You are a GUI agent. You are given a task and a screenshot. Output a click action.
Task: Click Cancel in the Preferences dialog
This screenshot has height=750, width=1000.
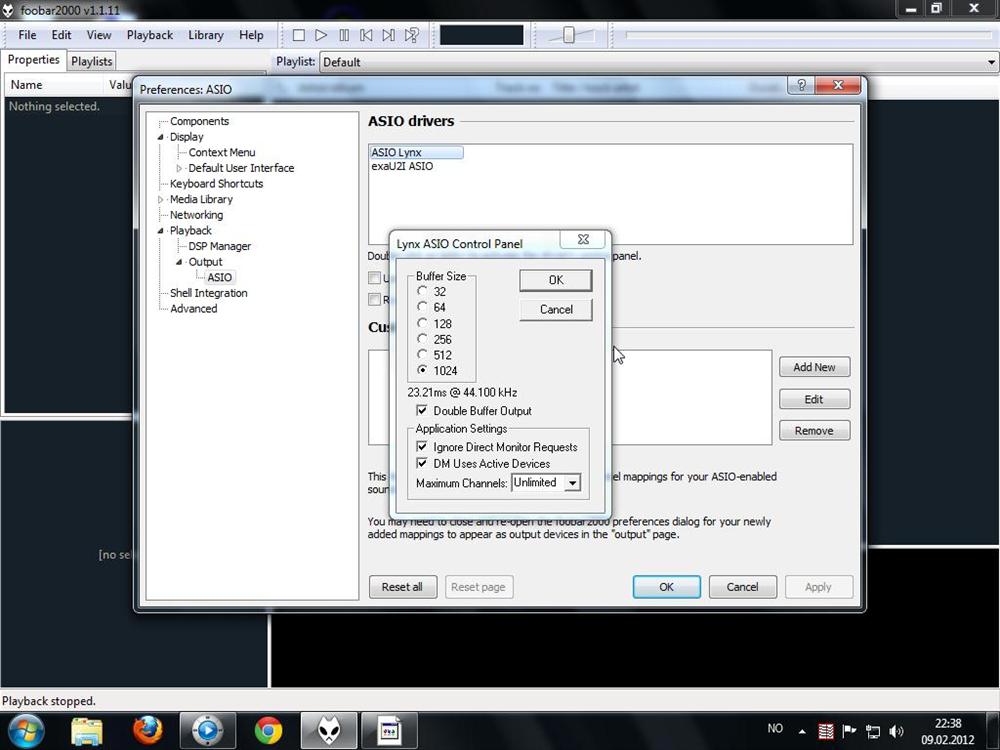click(x=742, y=587)
